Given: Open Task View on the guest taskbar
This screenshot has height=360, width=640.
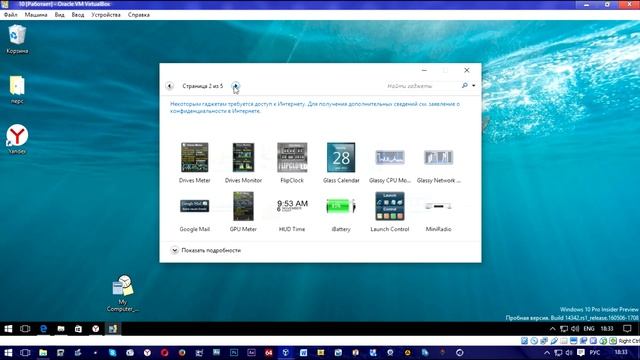Looking at the screenshot, I should tap(25, 329).
